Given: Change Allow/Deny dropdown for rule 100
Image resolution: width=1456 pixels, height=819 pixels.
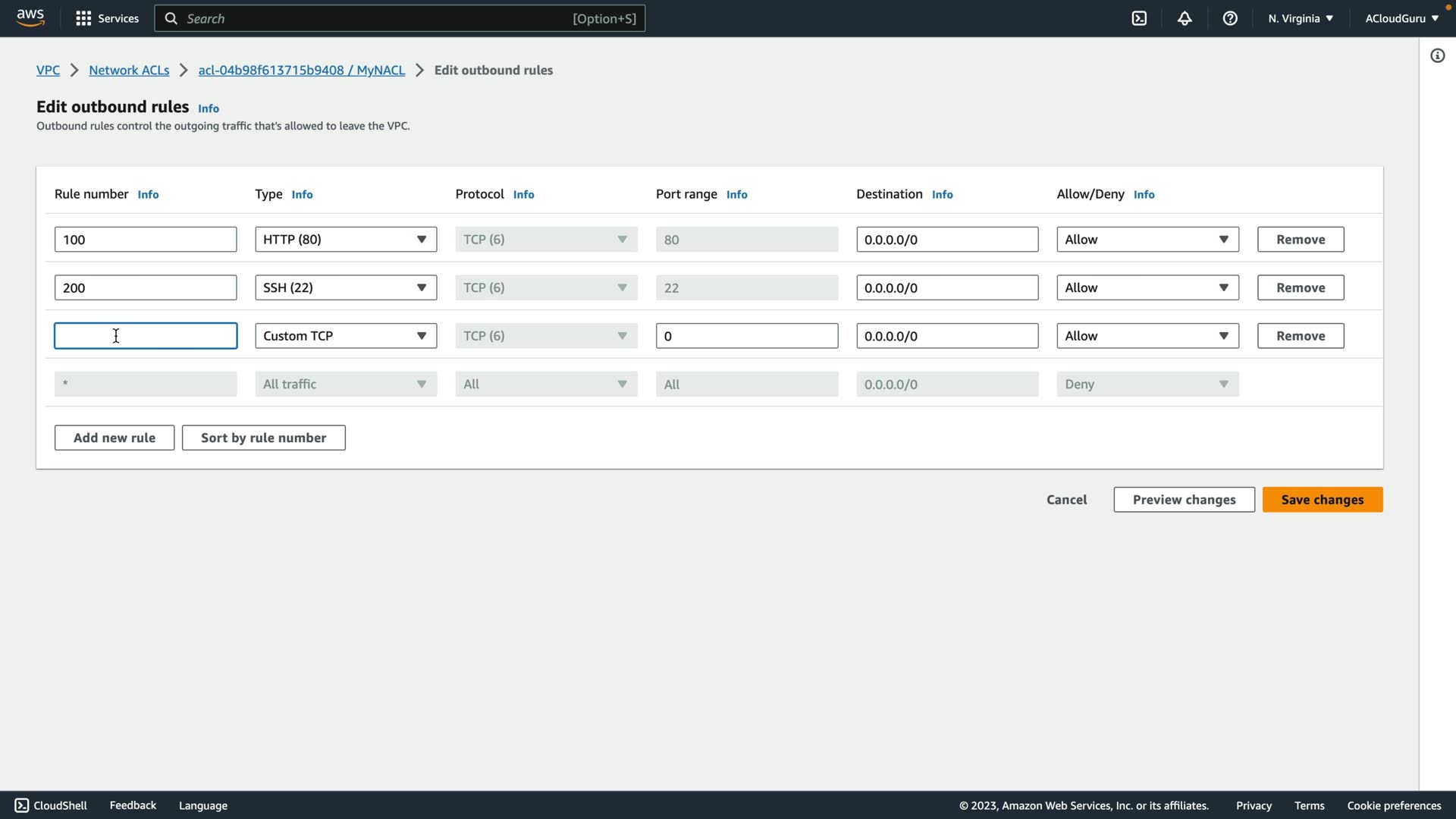Looking at the screenshot, I should [1147, 240].
